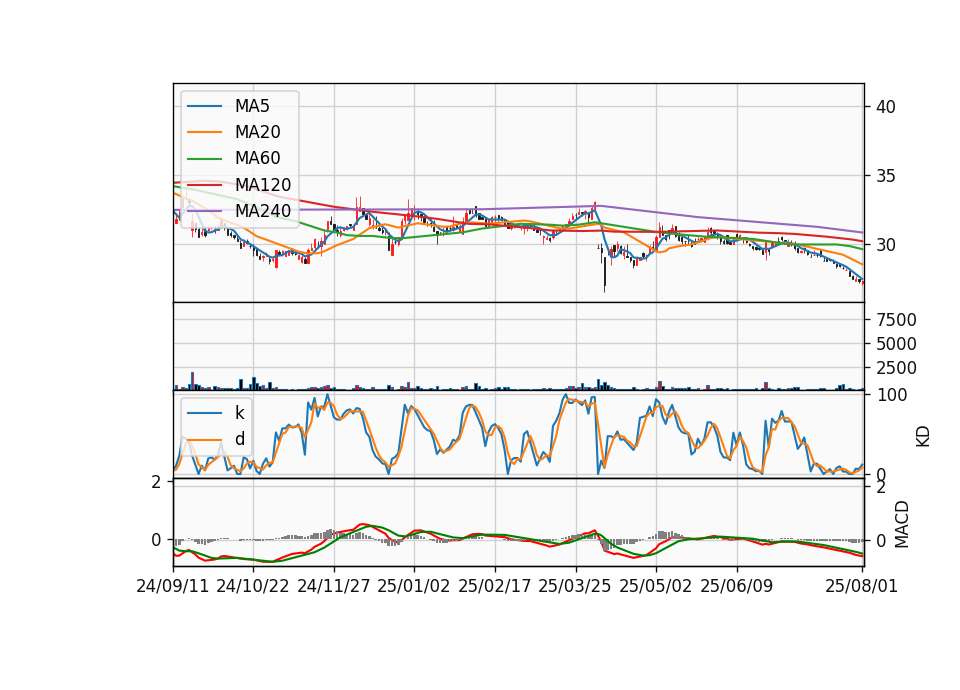Click the k legend label in KD panel
960x690 pixels.
coord(240,413)
